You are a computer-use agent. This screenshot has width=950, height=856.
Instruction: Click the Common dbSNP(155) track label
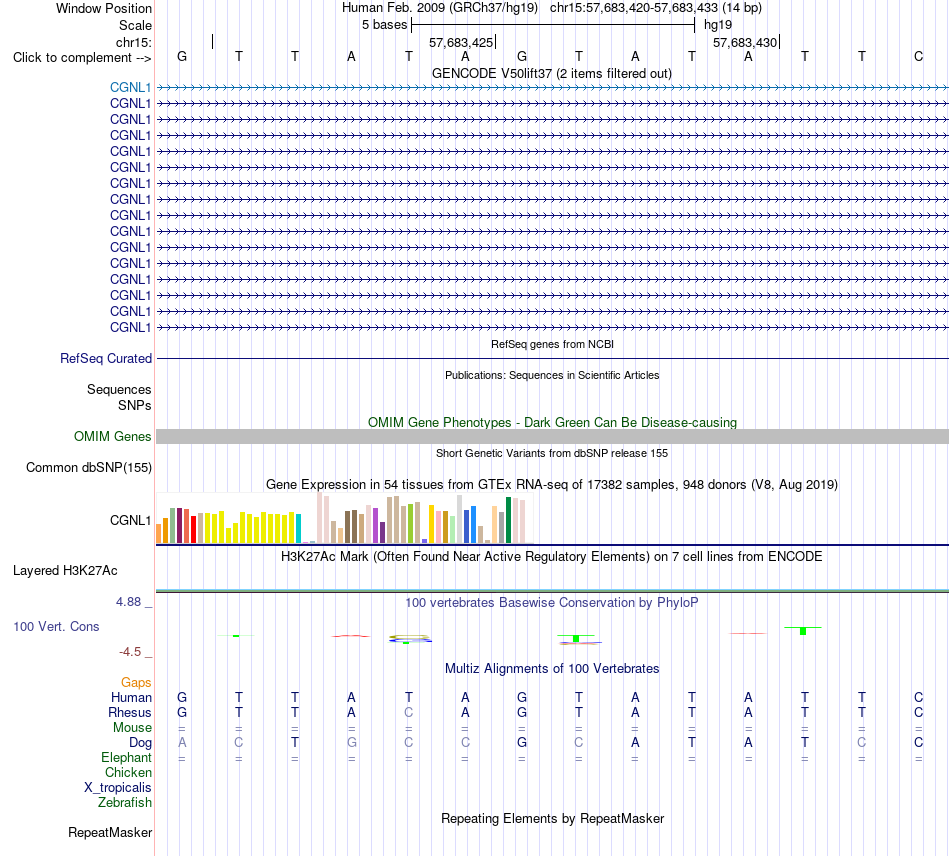click(89, 468)
